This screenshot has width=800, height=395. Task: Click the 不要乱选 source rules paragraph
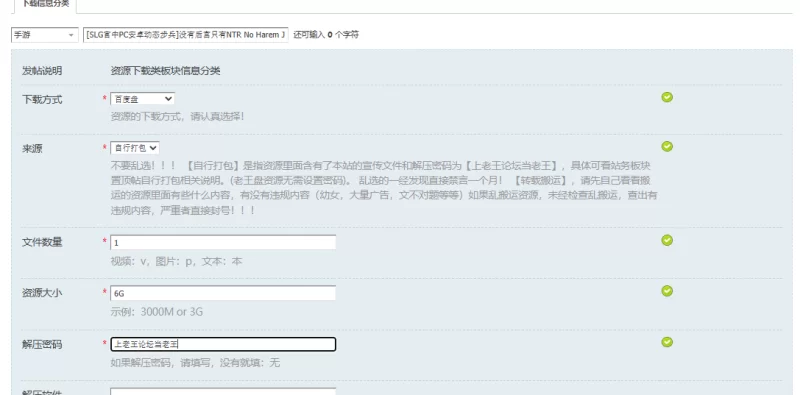click(x=384, y=188)
